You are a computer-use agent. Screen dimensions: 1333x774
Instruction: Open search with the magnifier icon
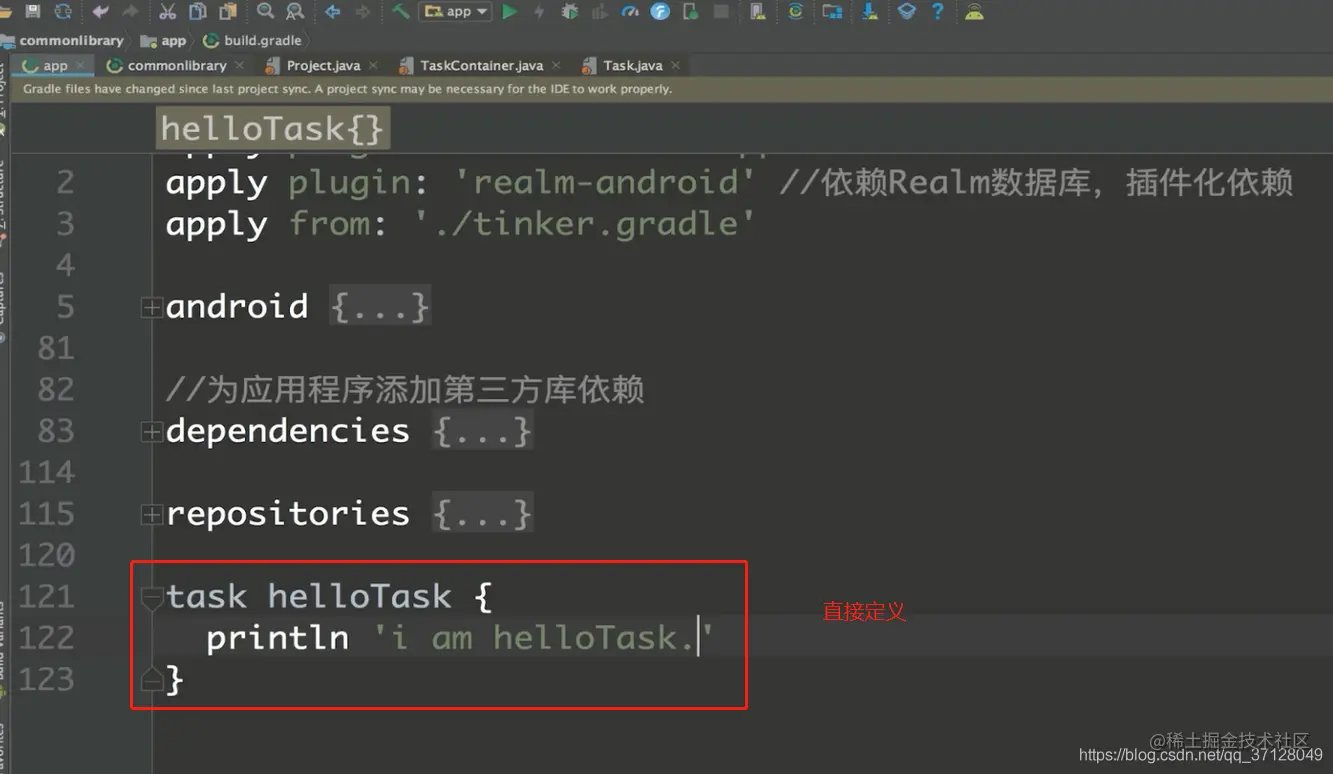coord(263,12)
